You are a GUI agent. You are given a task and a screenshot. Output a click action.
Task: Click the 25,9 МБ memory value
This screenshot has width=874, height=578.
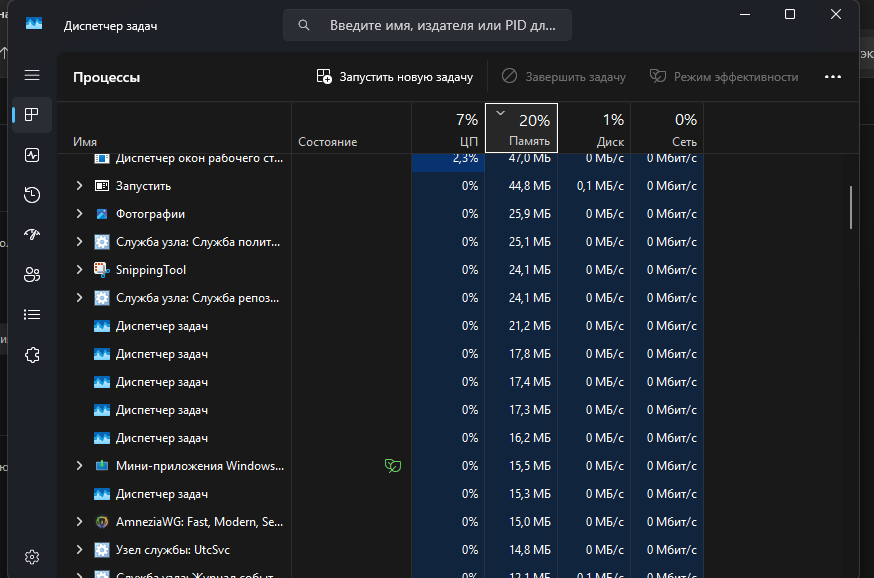530,214
